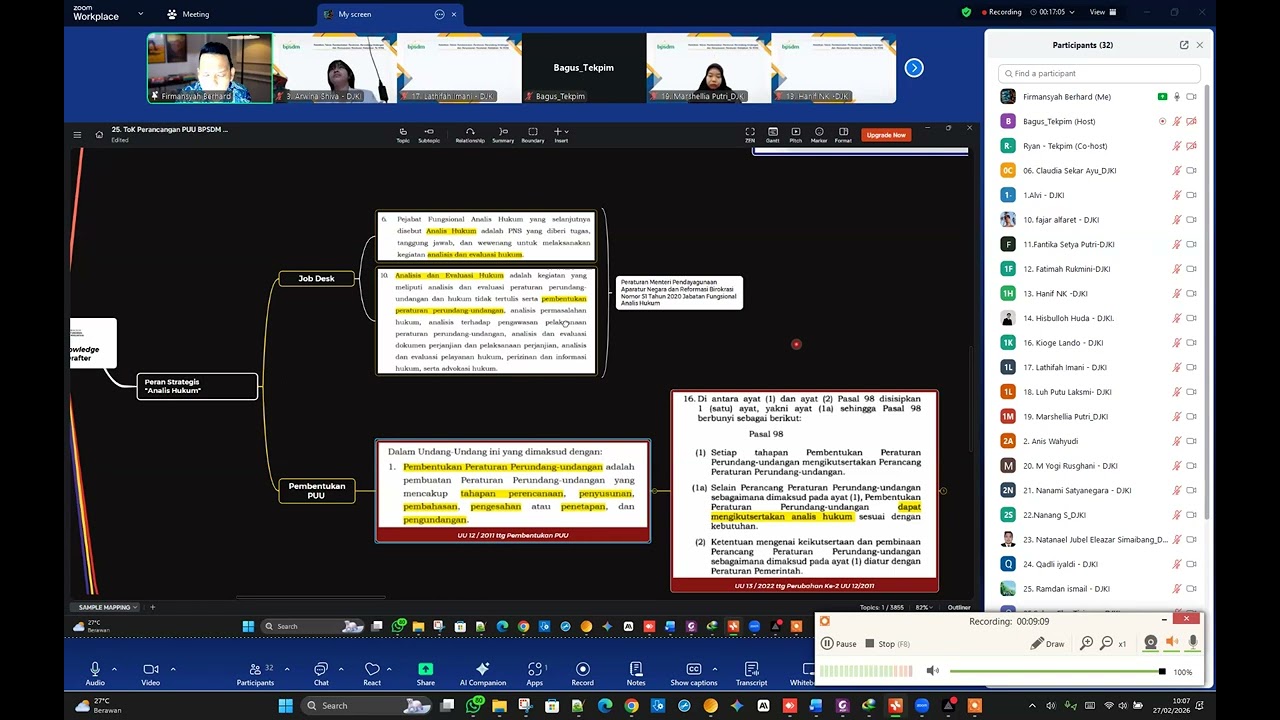
Task: Toggle the Outliner view
Action: click(x=959, y=607)
